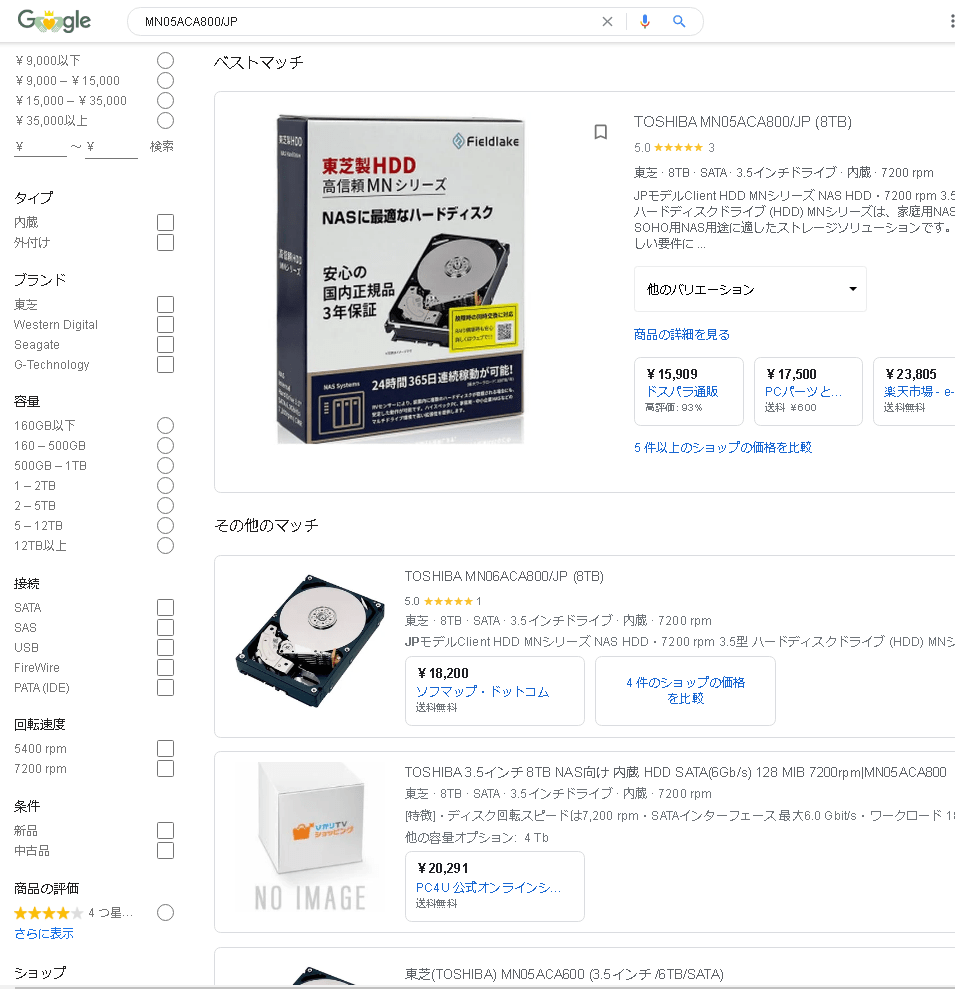Submit search with magnifying glass icon
955x989 pixels.
[x=679, y=21]
